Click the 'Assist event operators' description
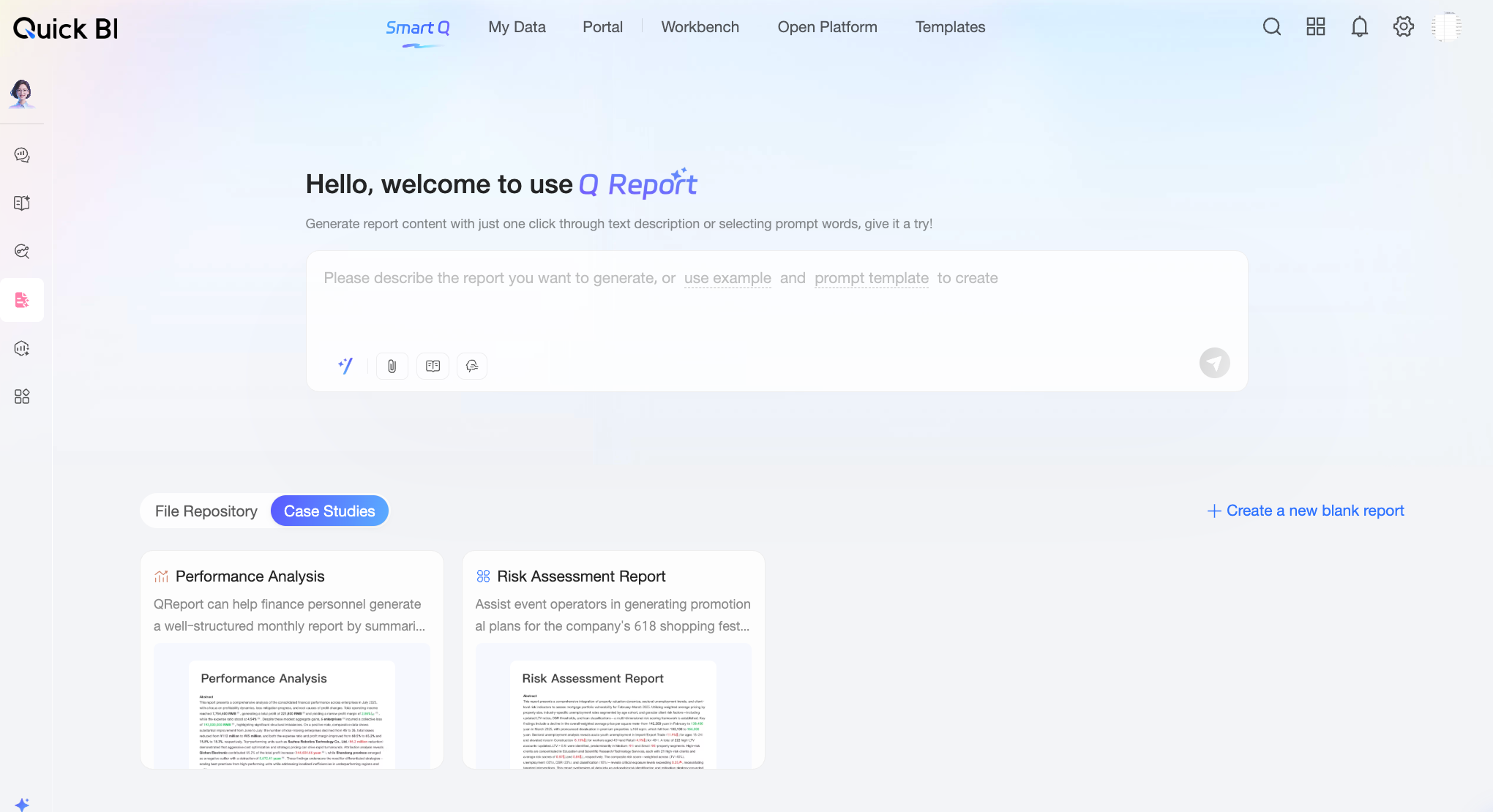This screenshot has height=812, width=1493. (x=613, y=615)
